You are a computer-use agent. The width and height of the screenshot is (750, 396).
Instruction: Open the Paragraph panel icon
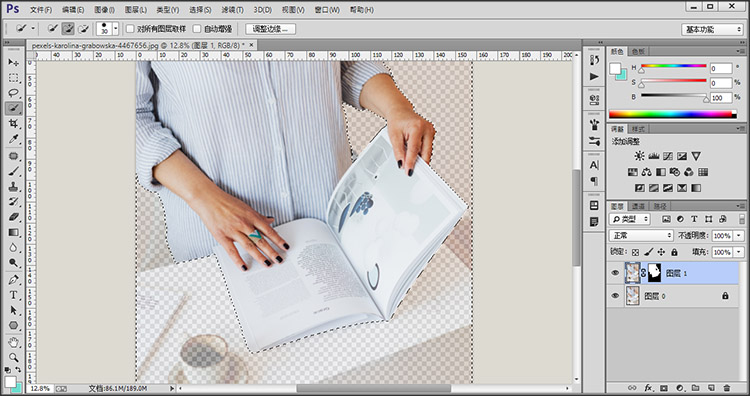click(x=594, y=181)
